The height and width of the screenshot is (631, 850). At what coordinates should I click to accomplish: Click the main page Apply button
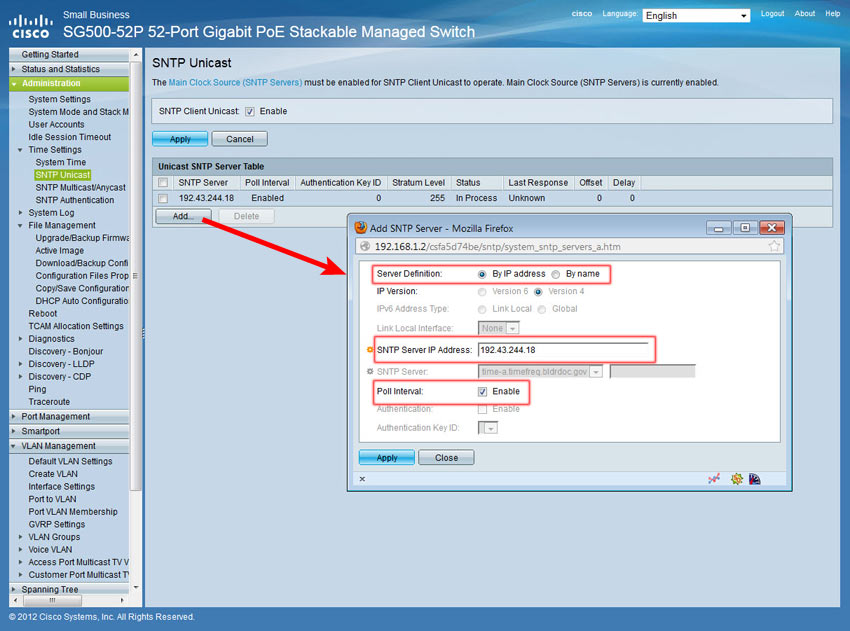(180, 139)
